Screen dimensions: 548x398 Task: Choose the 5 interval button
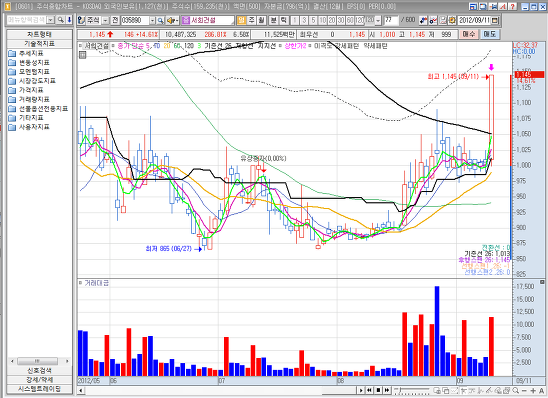tap(313, 20)
